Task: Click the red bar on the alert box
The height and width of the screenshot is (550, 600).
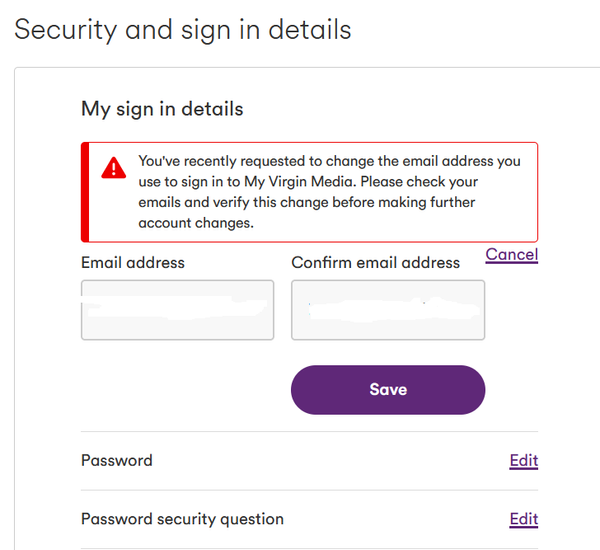Action: (85, 192)
